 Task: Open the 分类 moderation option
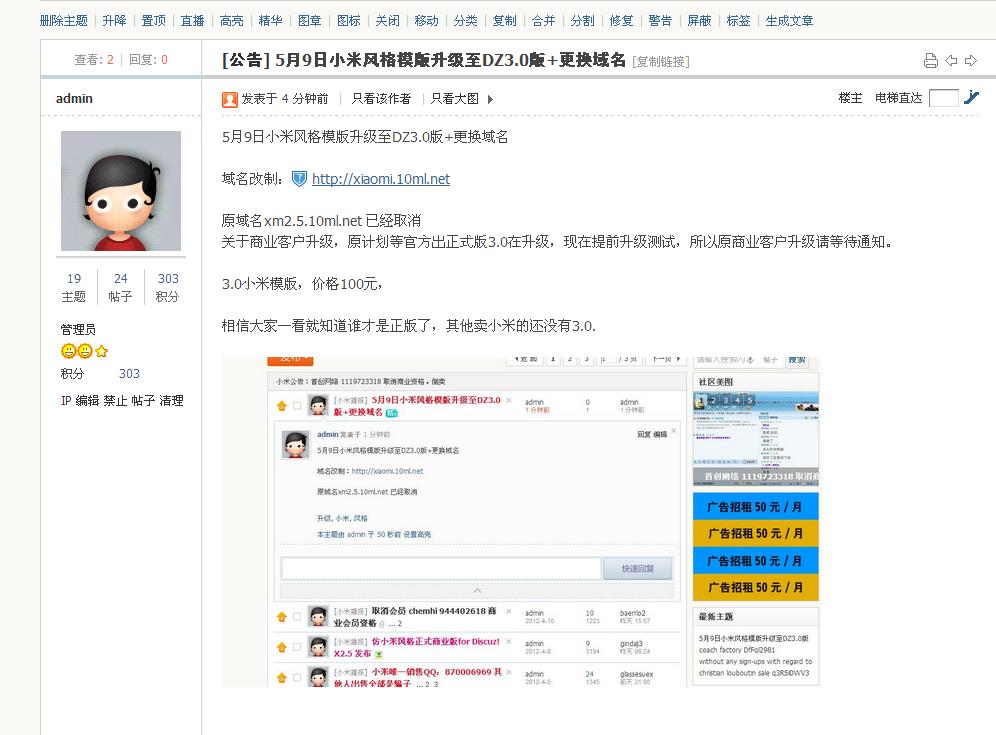(x=466, y=21)
